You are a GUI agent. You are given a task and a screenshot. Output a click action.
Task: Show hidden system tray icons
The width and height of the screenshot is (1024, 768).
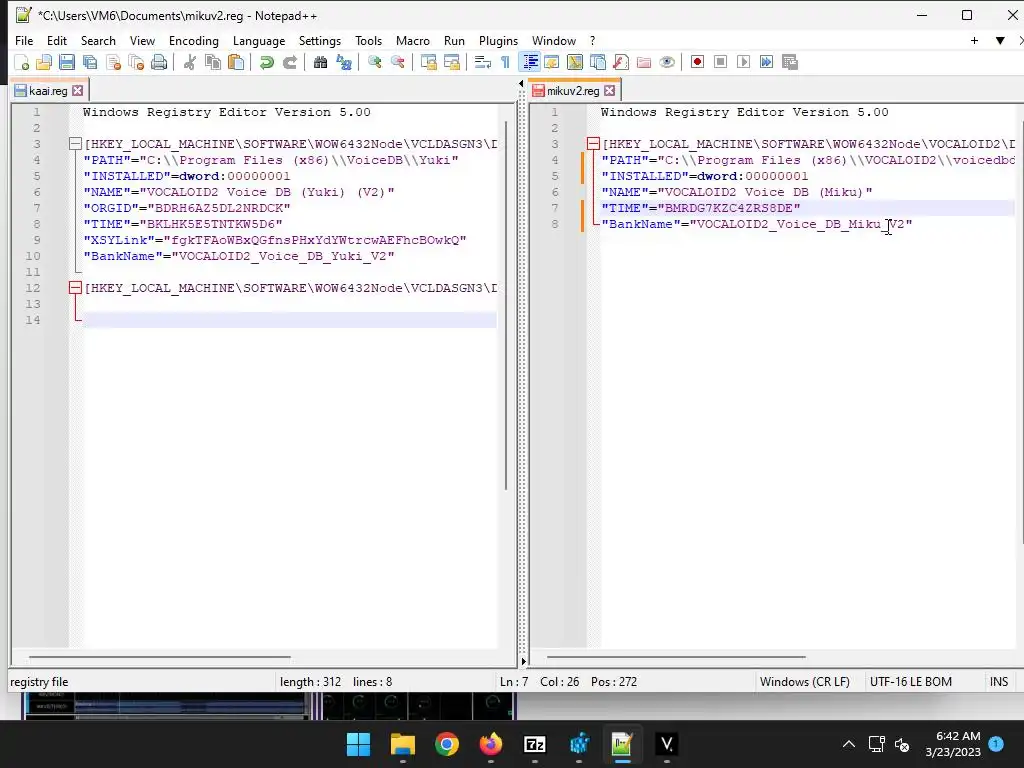(848, 744)
